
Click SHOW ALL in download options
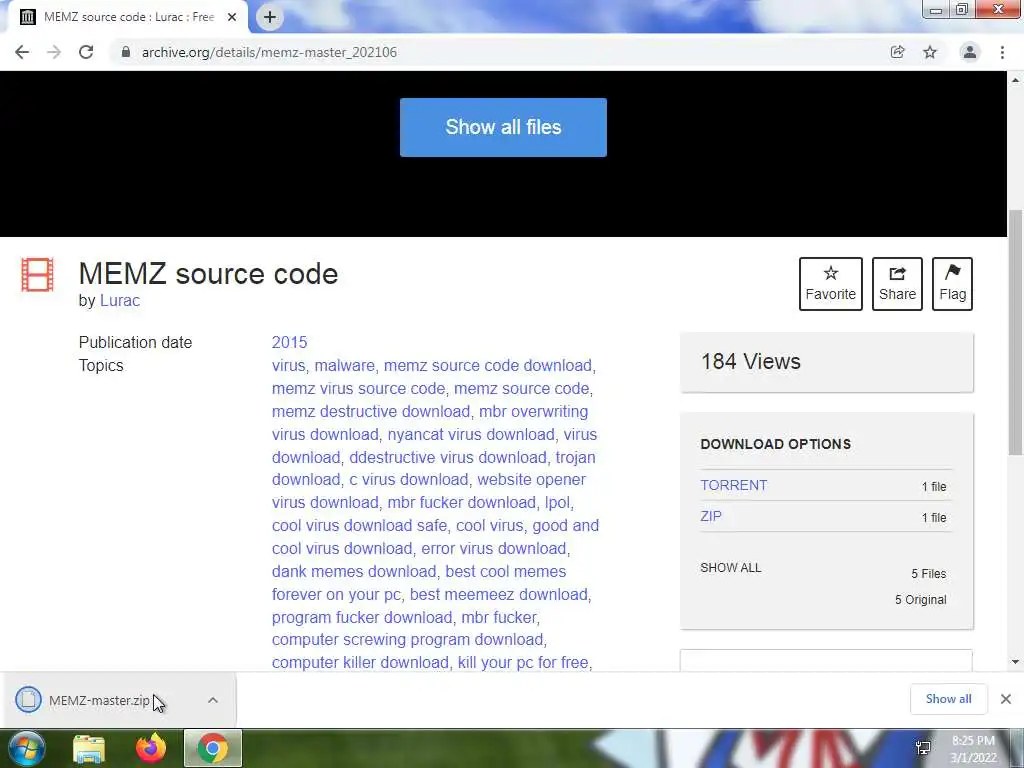[731, 568]
